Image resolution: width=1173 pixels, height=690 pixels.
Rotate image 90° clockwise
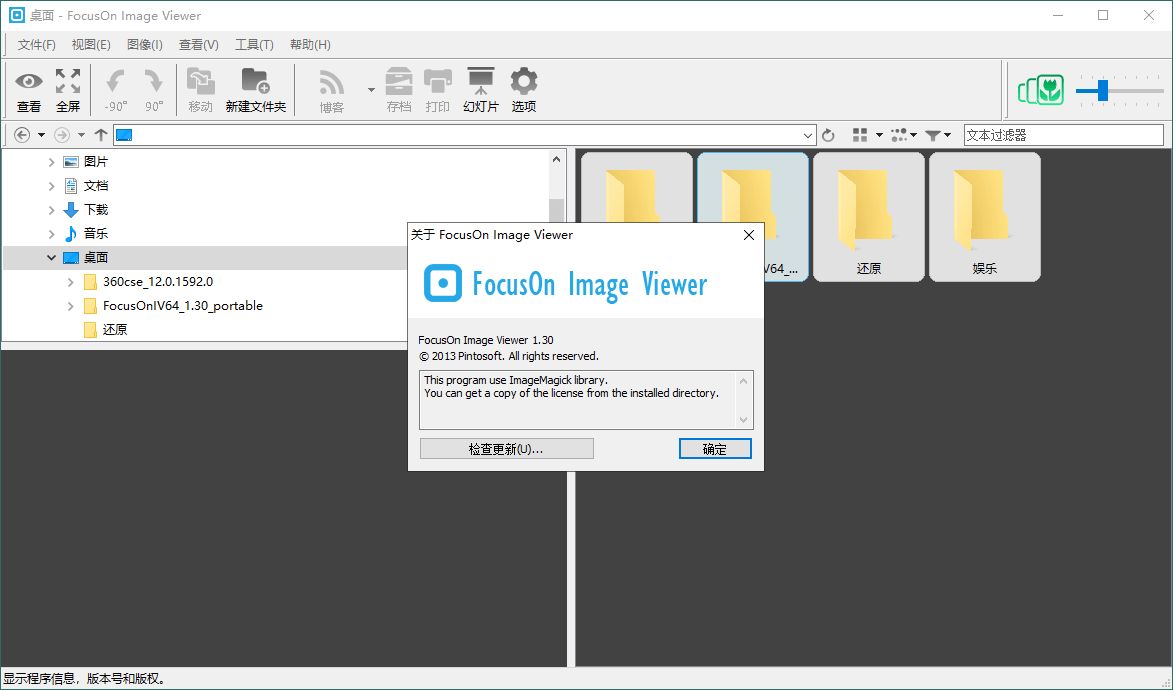(154, 90)
